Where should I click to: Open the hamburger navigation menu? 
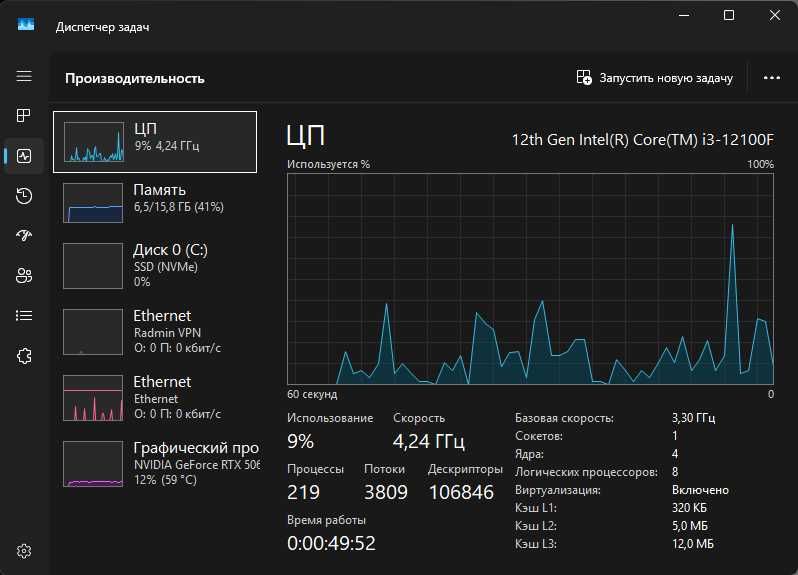(24, 77)
